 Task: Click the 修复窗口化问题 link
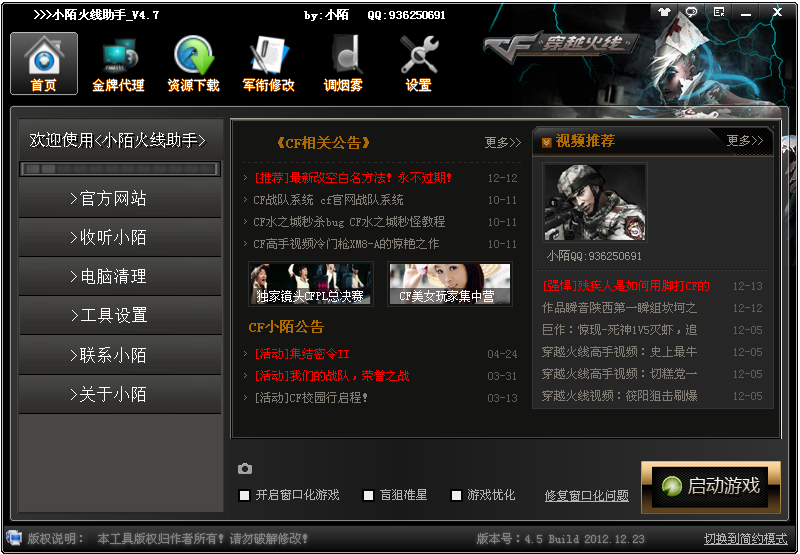tap(586, 496)
